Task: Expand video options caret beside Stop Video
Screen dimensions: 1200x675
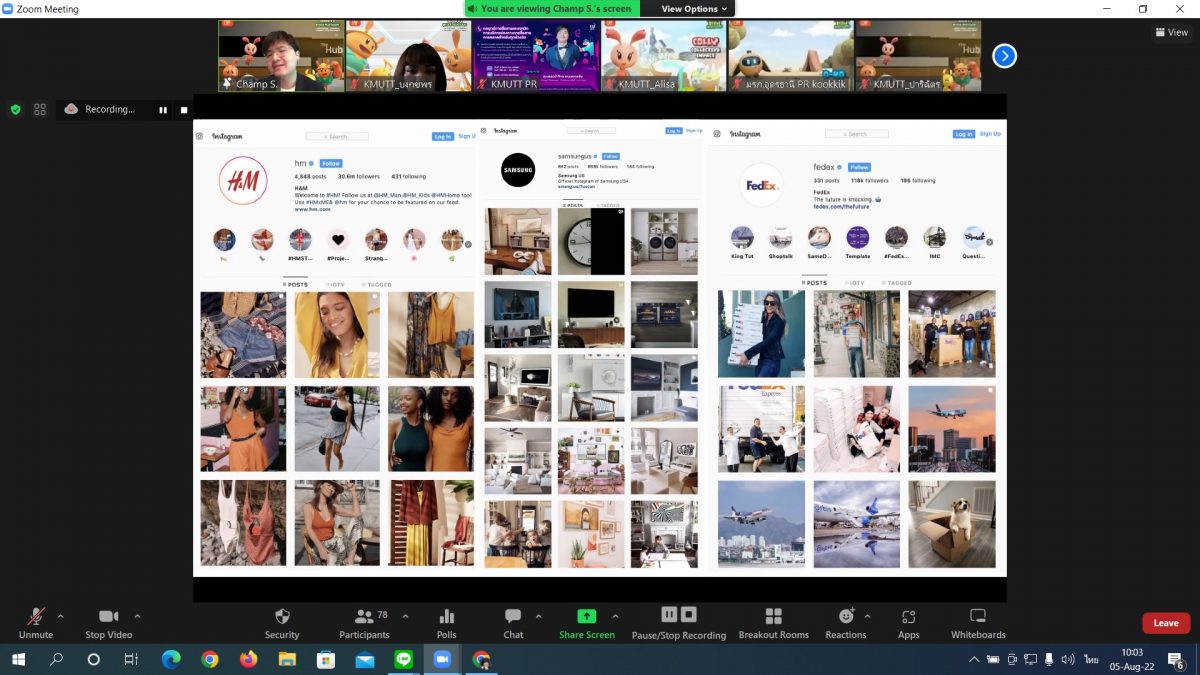Action: point(137,616)
